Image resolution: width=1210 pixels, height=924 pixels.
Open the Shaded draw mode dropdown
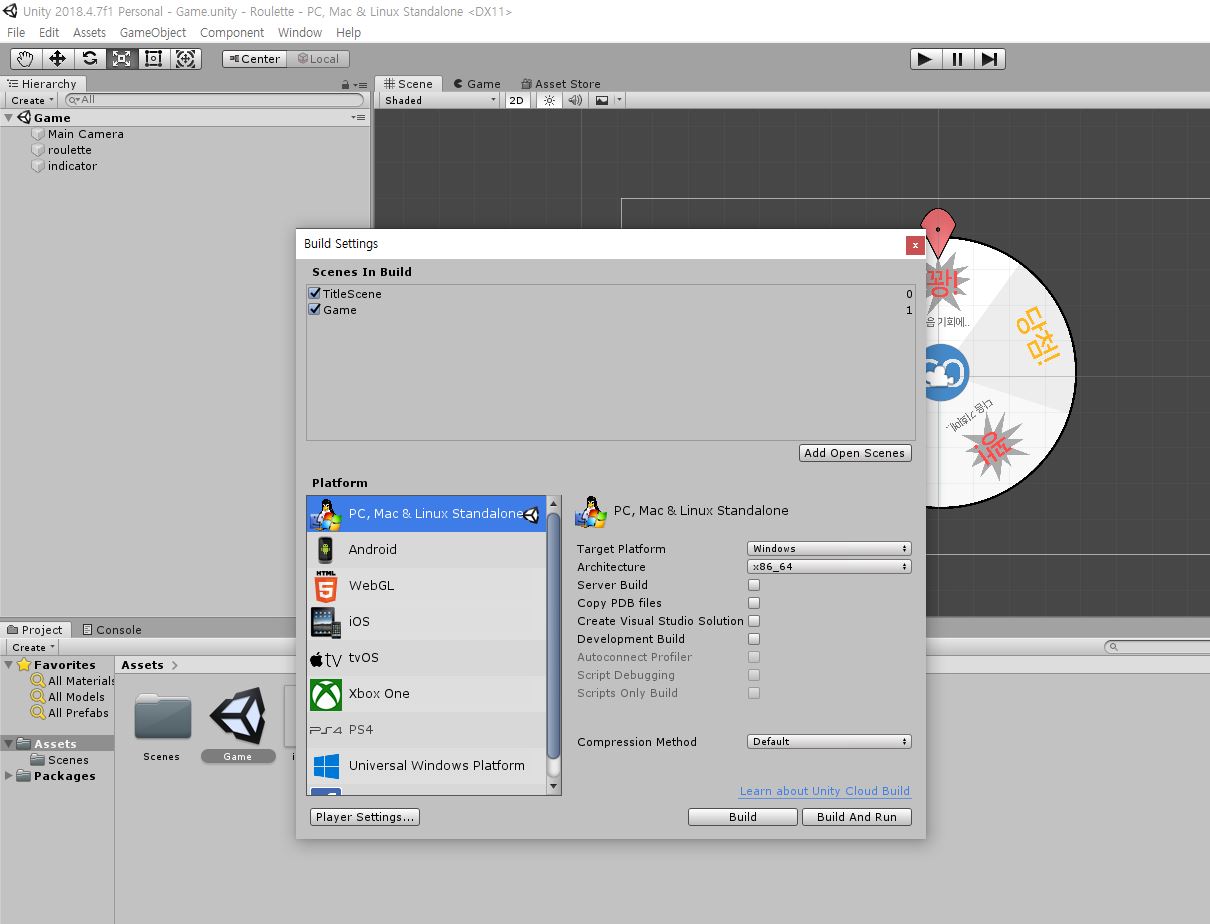click(439, 100)
